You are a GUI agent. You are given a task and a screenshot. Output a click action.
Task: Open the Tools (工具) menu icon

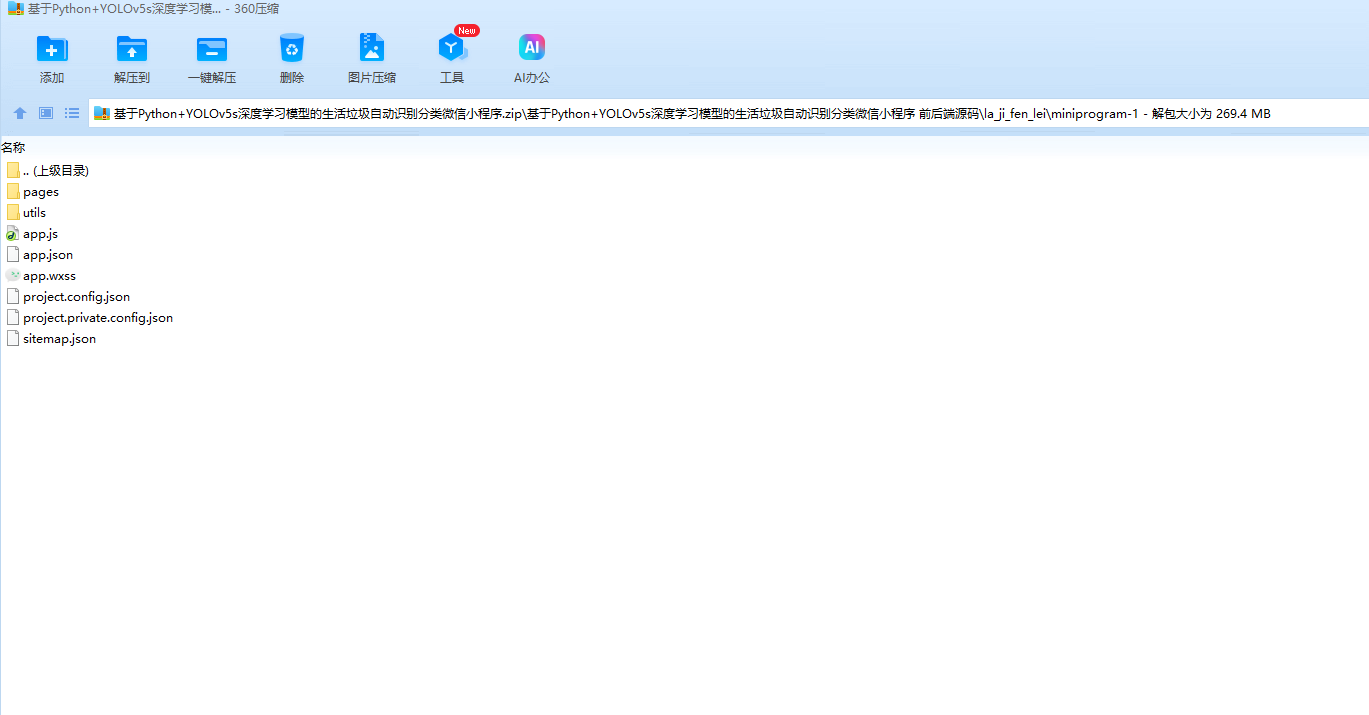point(452,48)
